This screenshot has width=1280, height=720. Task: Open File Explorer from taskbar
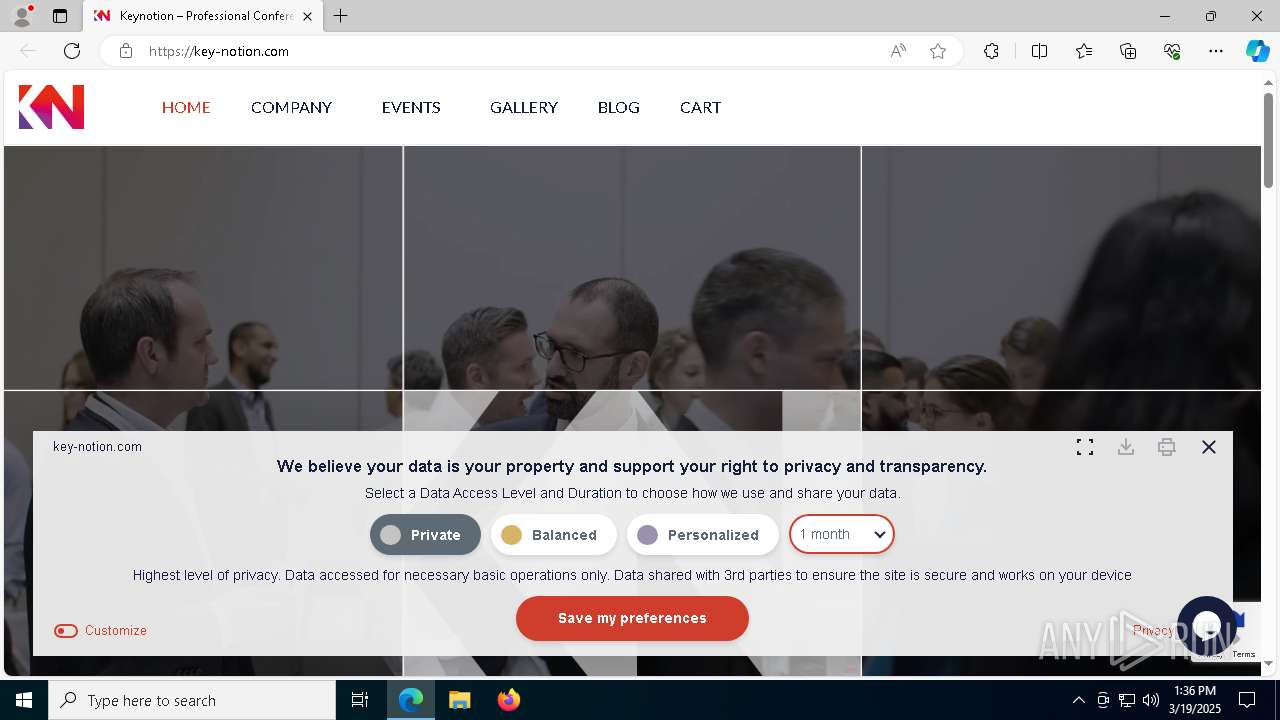tap(459, 700)
